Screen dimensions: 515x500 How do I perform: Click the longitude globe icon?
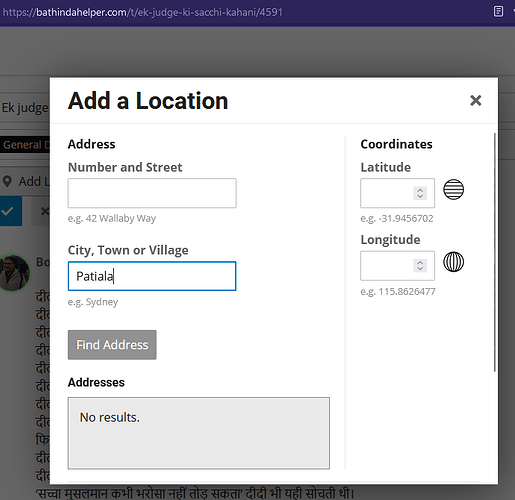click(453, 262)
